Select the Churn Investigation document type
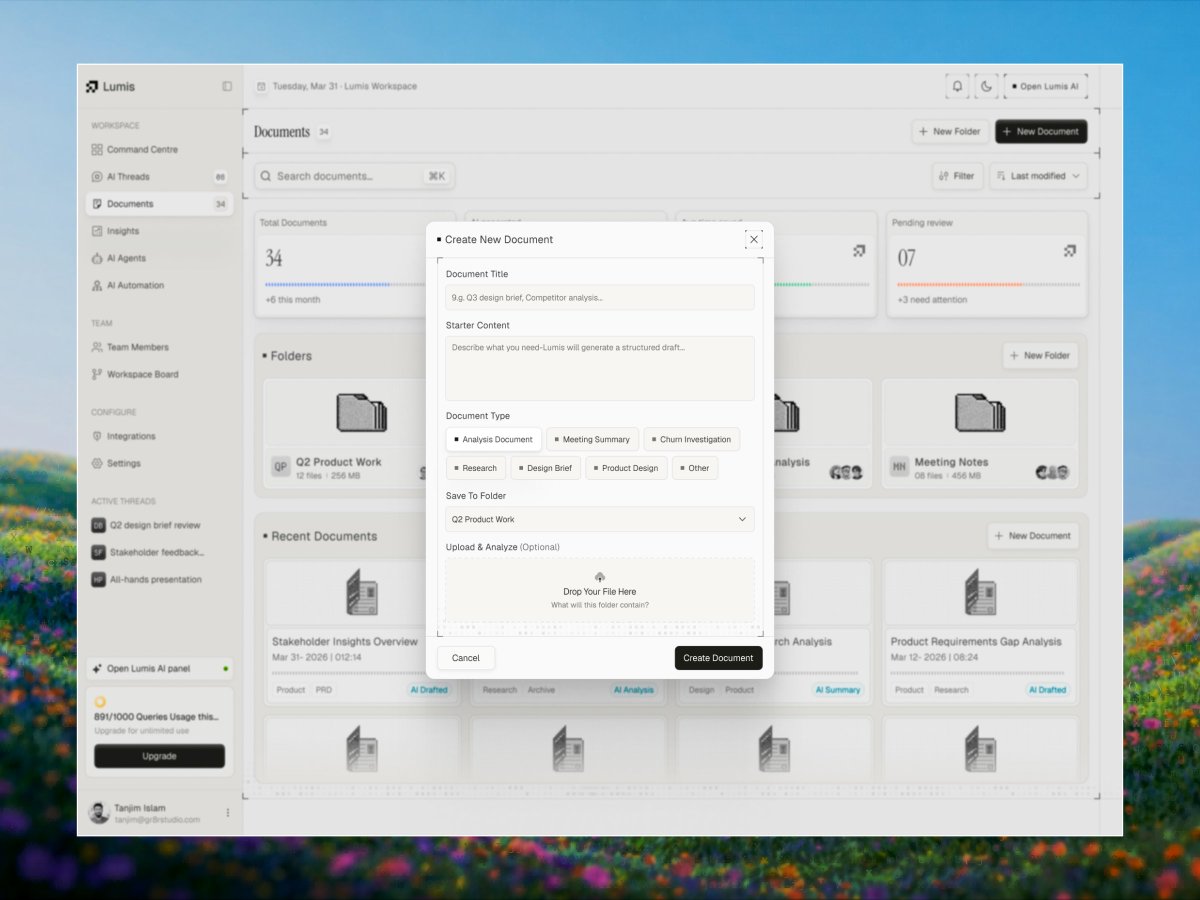1200x900 pixels. 692,439
